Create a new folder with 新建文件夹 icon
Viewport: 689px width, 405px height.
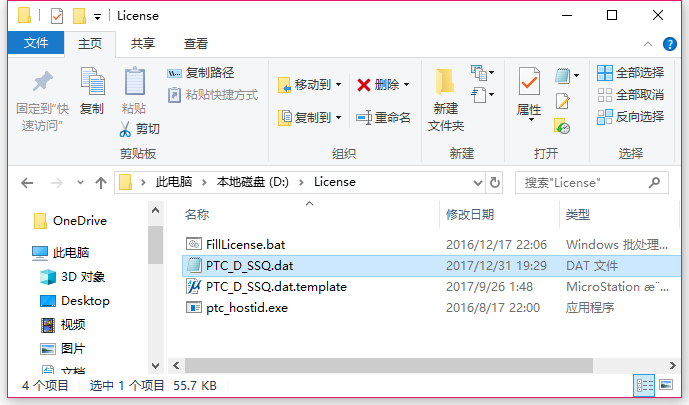(x=445, y=82)
